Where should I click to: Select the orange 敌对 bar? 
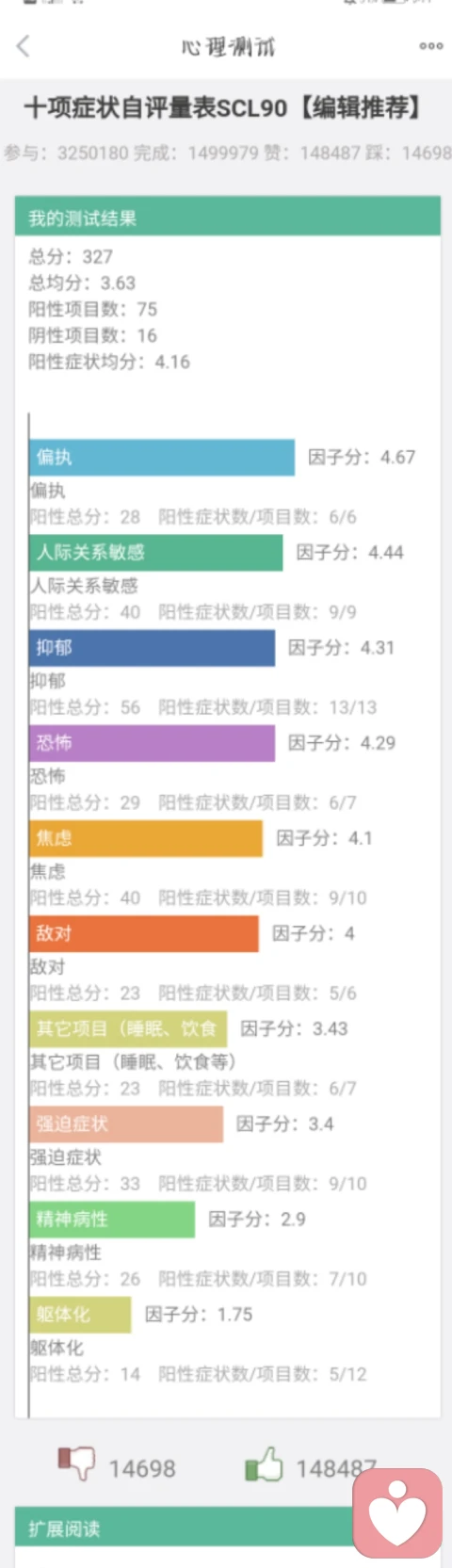click(x=143, y=933)
